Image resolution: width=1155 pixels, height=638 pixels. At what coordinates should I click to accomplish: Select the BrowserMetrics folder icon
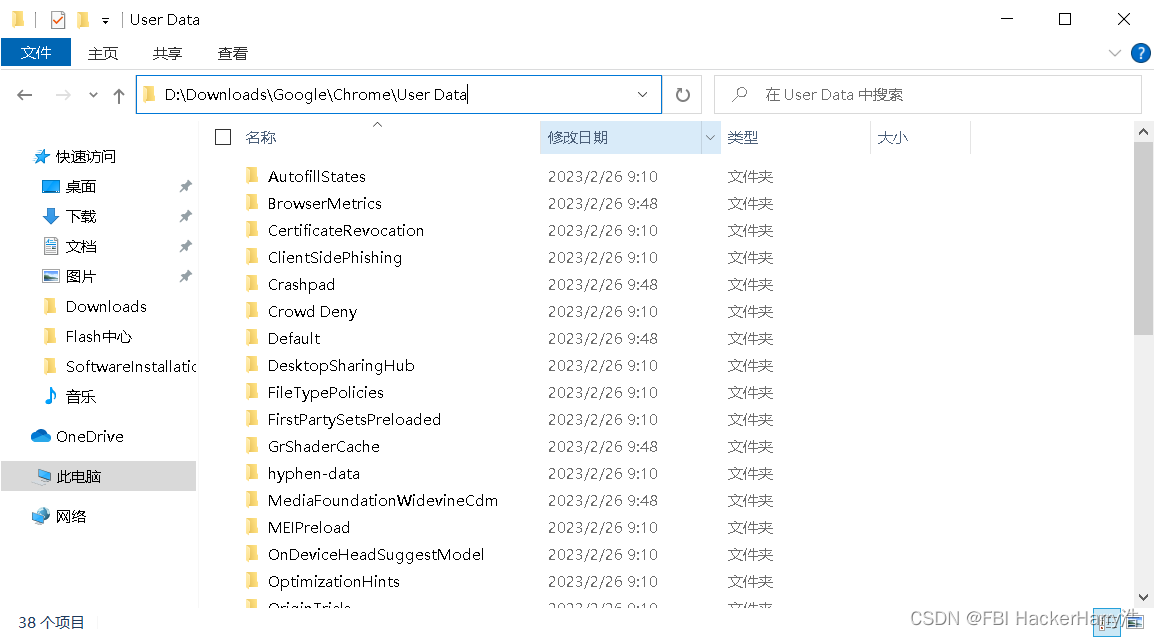[252, 203]
